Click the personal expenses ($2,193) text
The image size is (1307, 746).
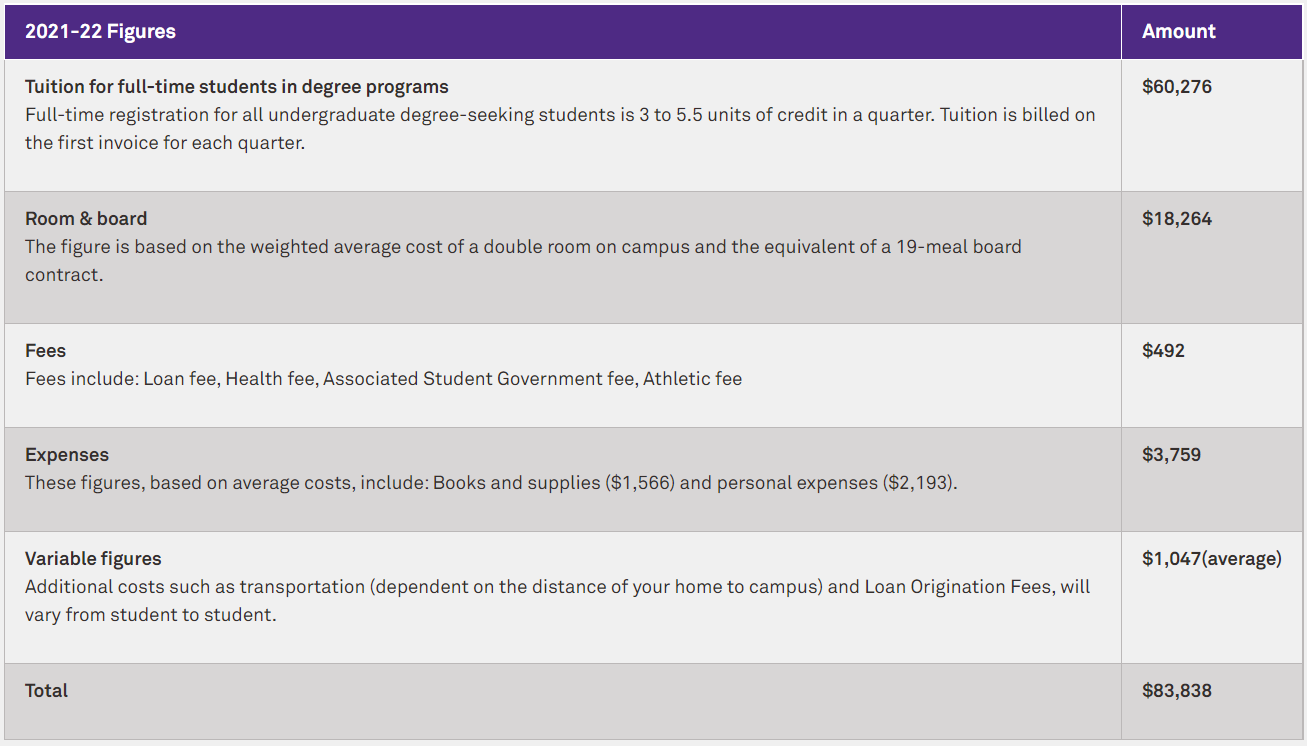835,483
